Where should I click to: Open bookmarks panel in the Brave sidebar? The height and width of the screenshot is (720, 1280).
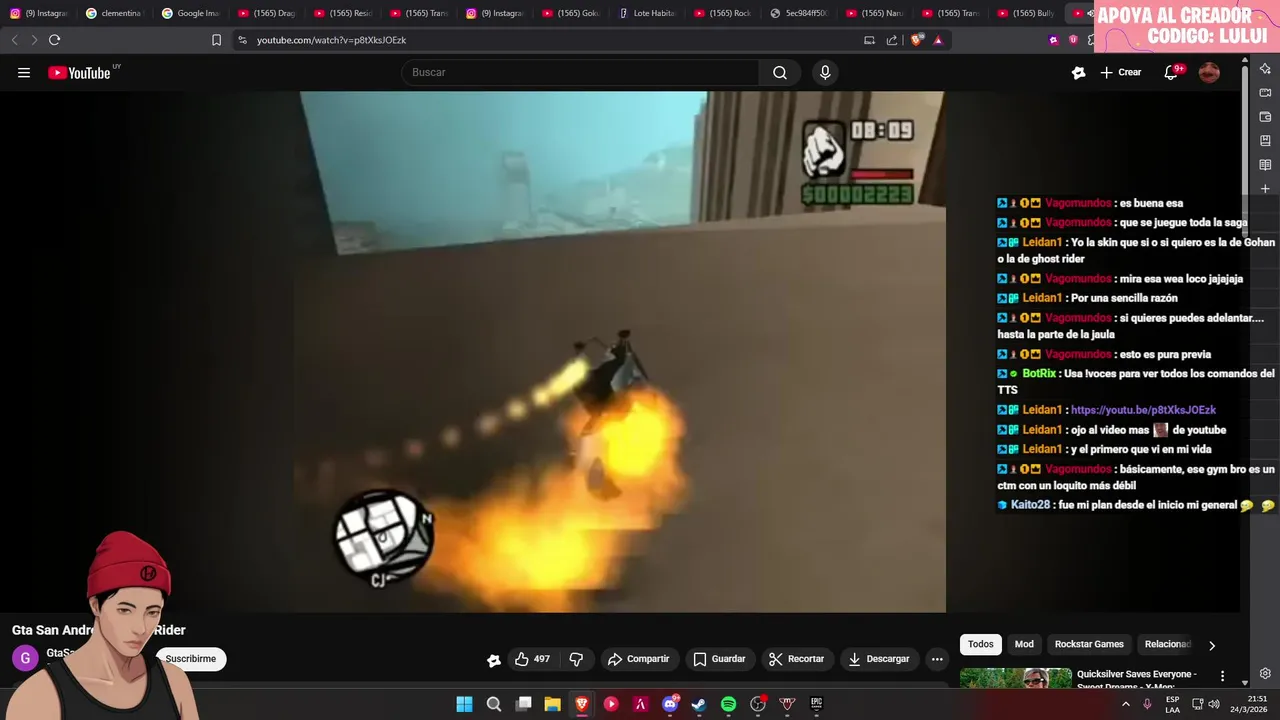point(1265,141)
